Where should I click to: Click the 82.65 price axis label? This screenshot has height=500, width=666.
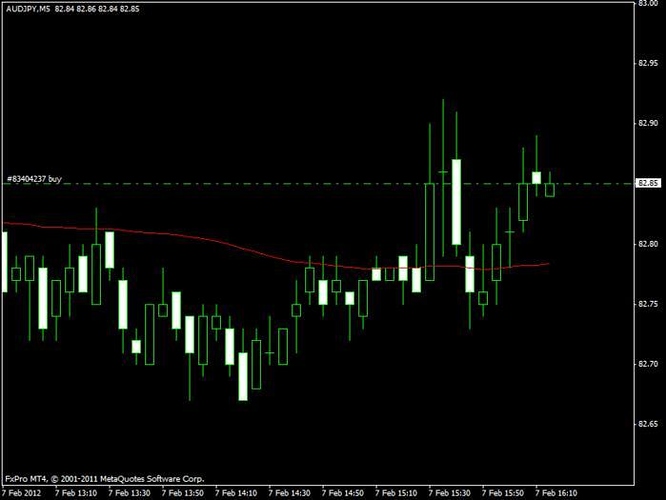pyautogui.click(x=648, y=424)
